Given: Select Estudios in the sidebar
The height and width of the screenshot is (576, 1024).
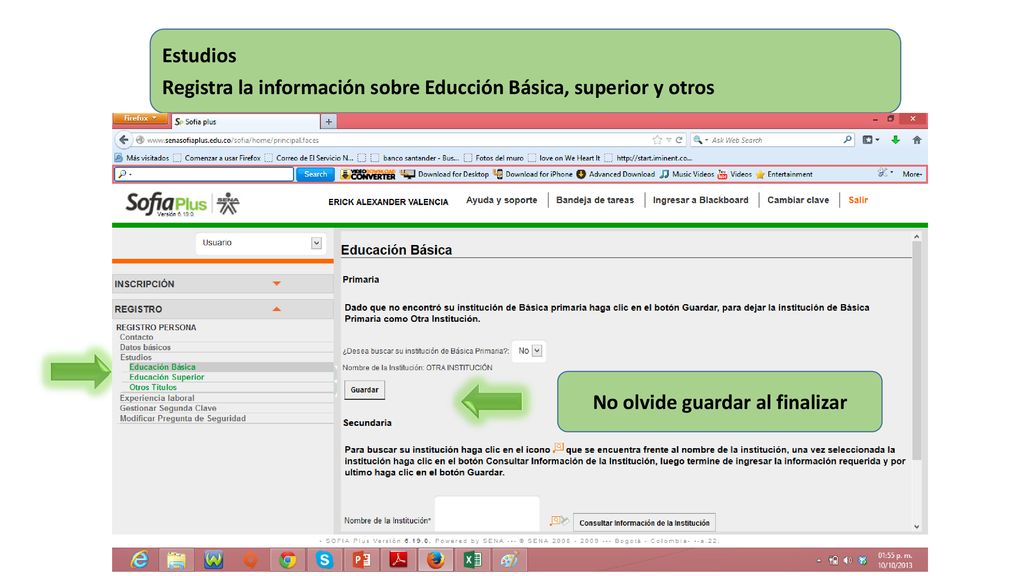Looking at the screenshot, I should click(136, 357).
